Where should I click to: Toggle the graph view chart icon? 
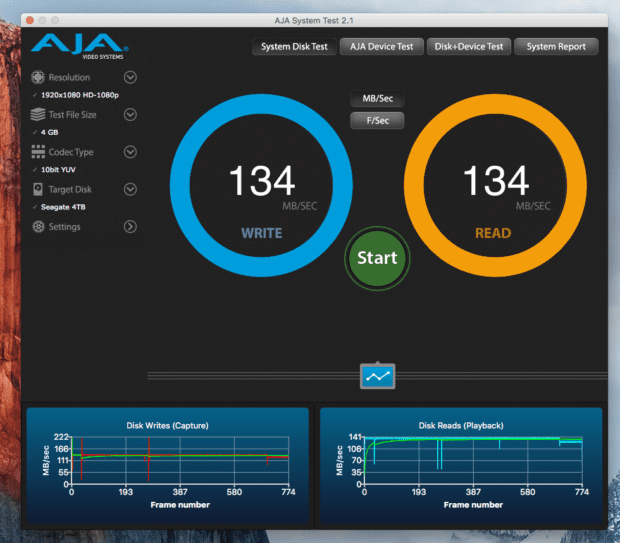pos(379,376)
